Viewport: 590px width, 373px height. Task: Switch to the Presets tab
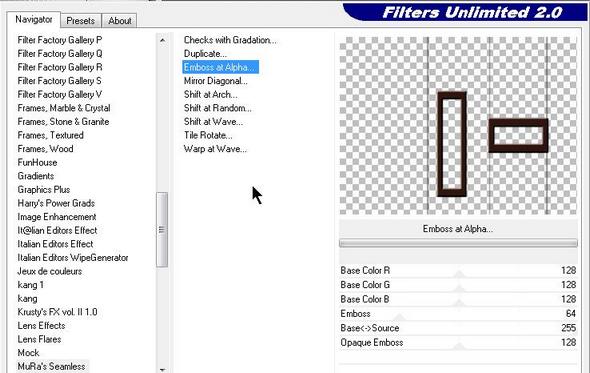(81, 21)
